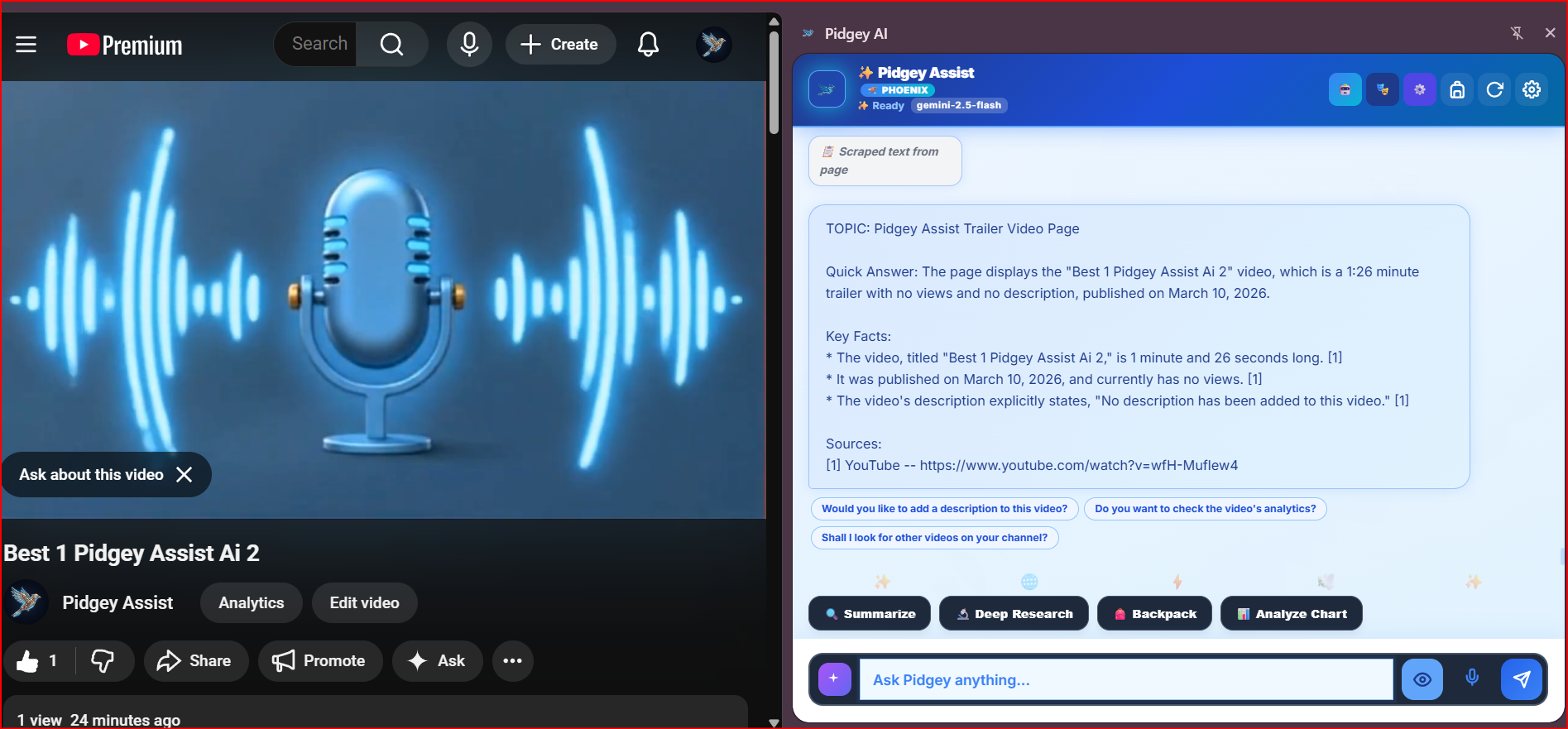Click the 1 view 24 minutes ago description box

[x=375, y=712]
